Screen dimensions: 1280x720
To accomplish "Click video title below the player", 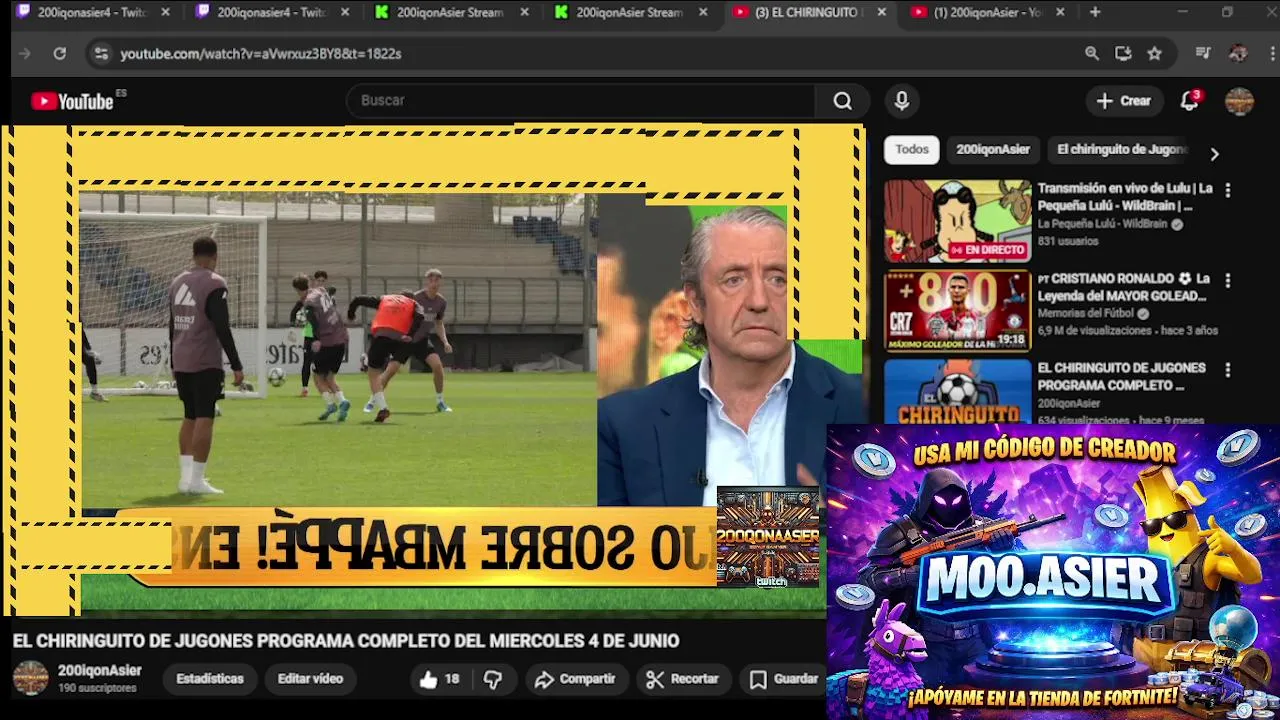I will [x=346, y=641].
